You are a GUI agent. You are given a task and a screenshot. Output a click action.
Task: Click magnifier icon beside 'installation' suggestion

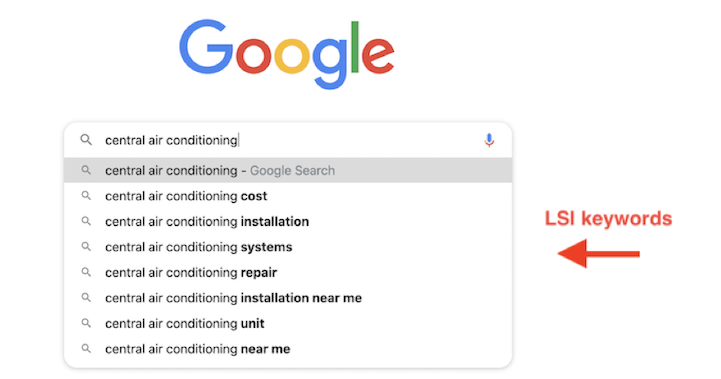point(86,221)
